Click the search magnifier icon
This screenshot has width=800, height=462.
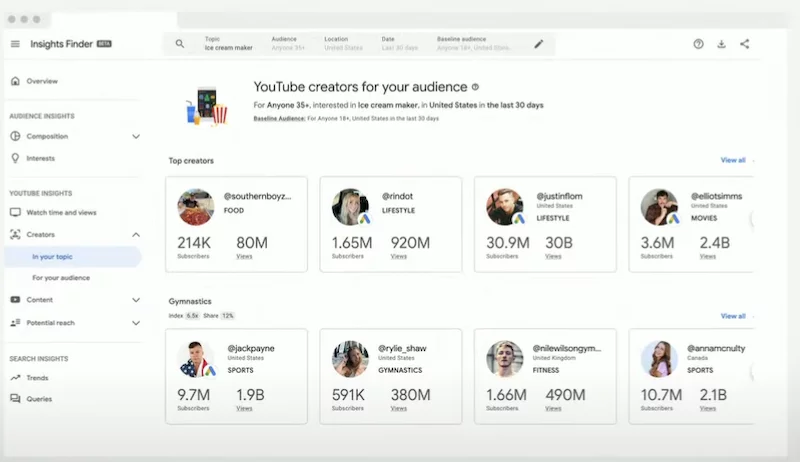pos(180,44)
